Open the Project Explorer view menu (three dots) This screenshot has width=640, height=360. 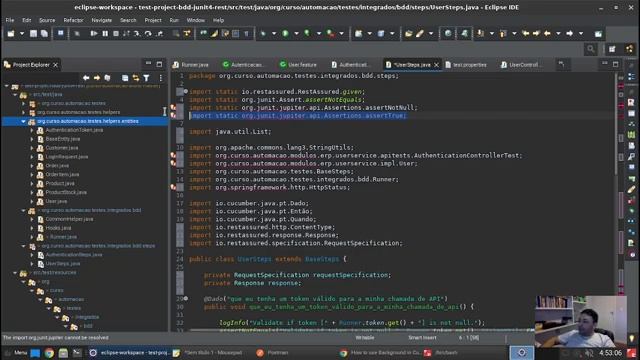click(160, 78)
